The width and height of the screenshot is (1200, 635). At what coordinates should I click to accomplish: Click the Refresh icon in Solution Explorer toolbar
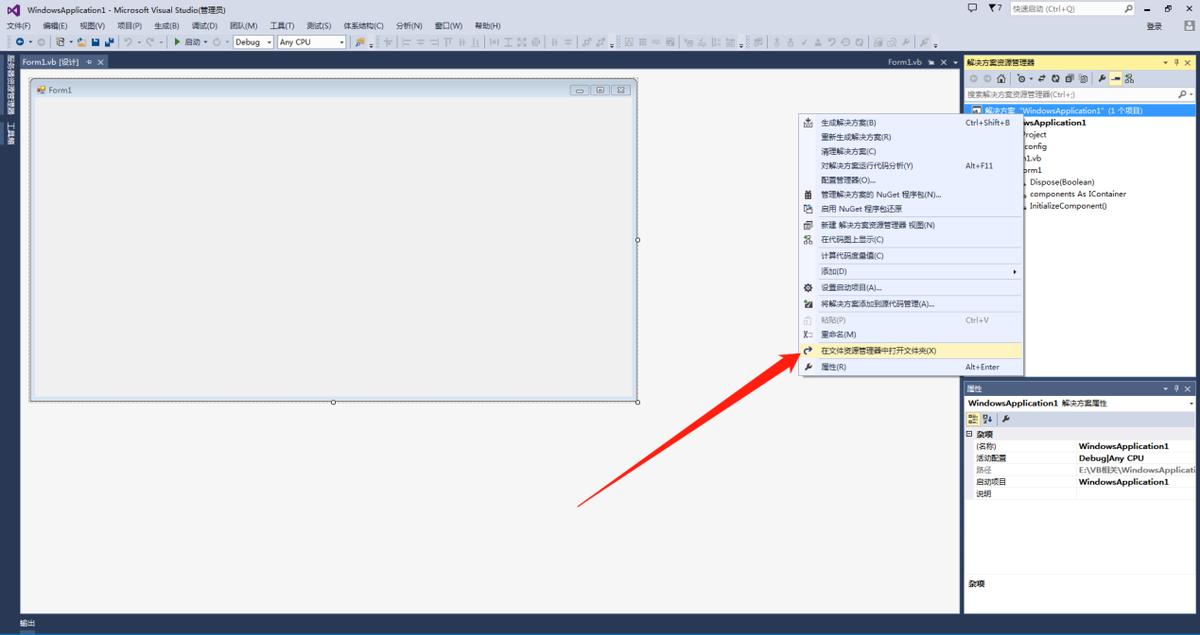tap(1055, 78)
